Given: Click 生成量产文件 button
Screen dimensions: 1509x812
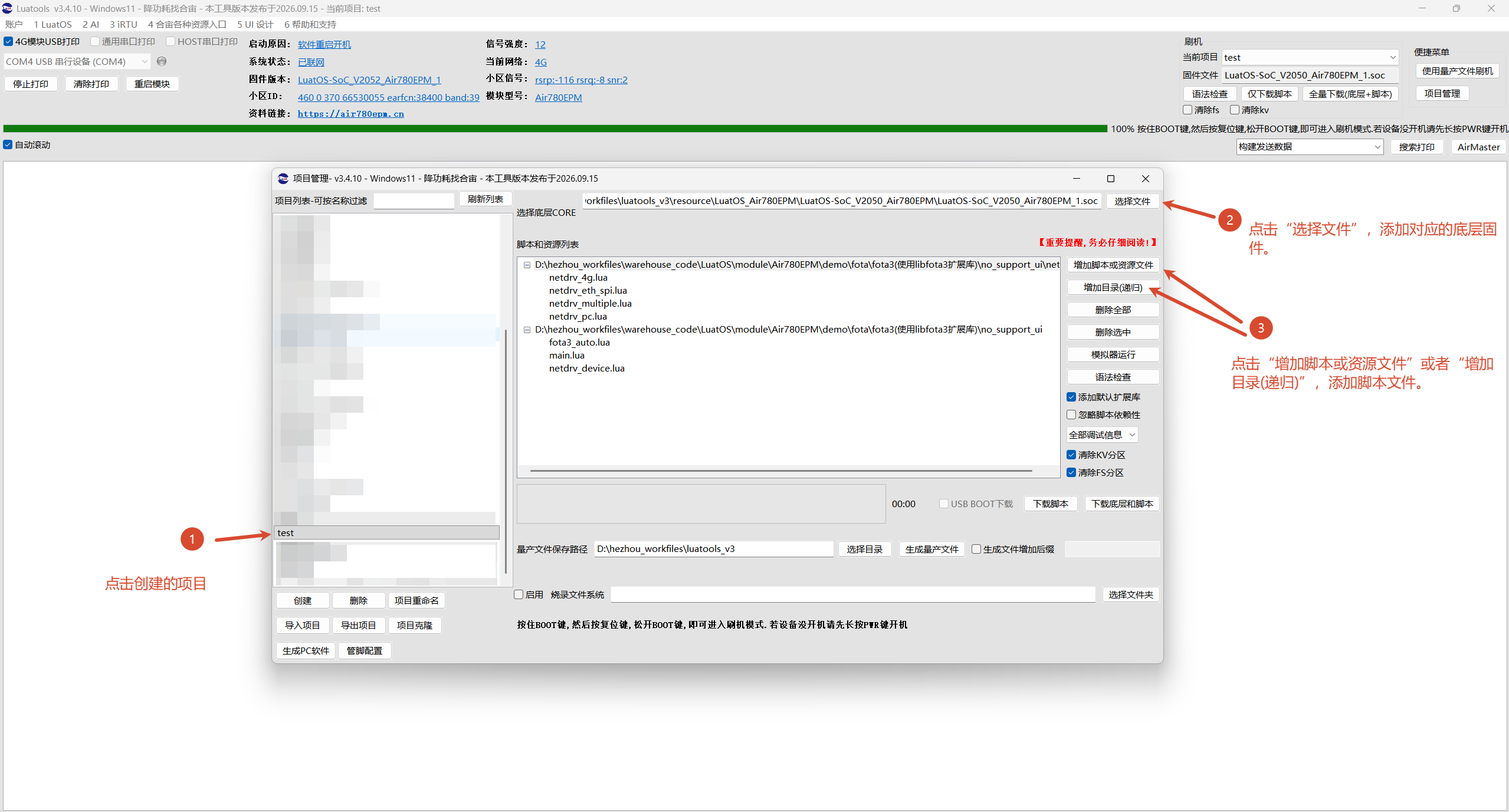Looking at the screenshot, I should 932,549.
